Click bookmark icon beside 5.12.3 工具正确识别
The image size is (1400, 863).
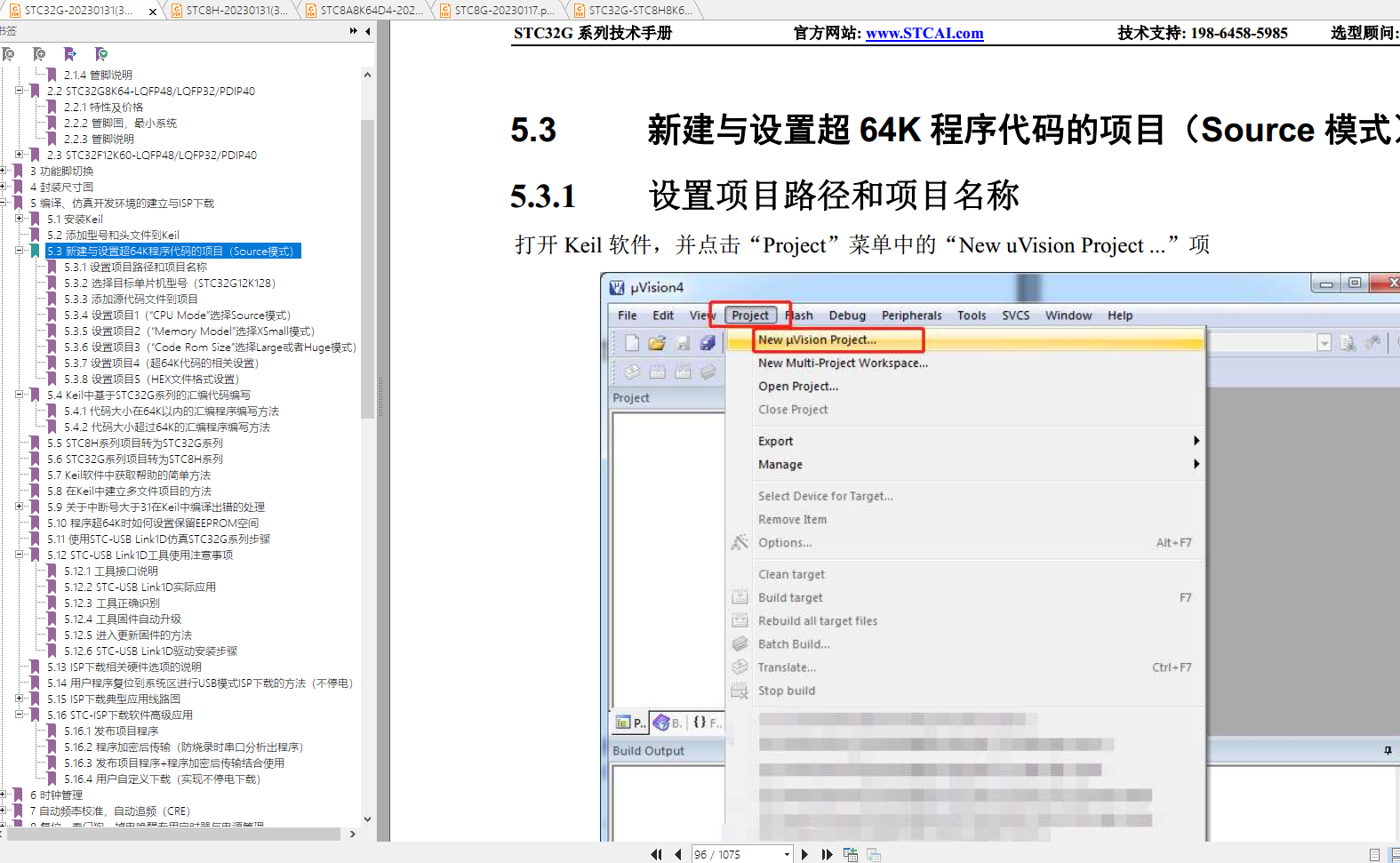pyautogui.click(x=52, y=603)
